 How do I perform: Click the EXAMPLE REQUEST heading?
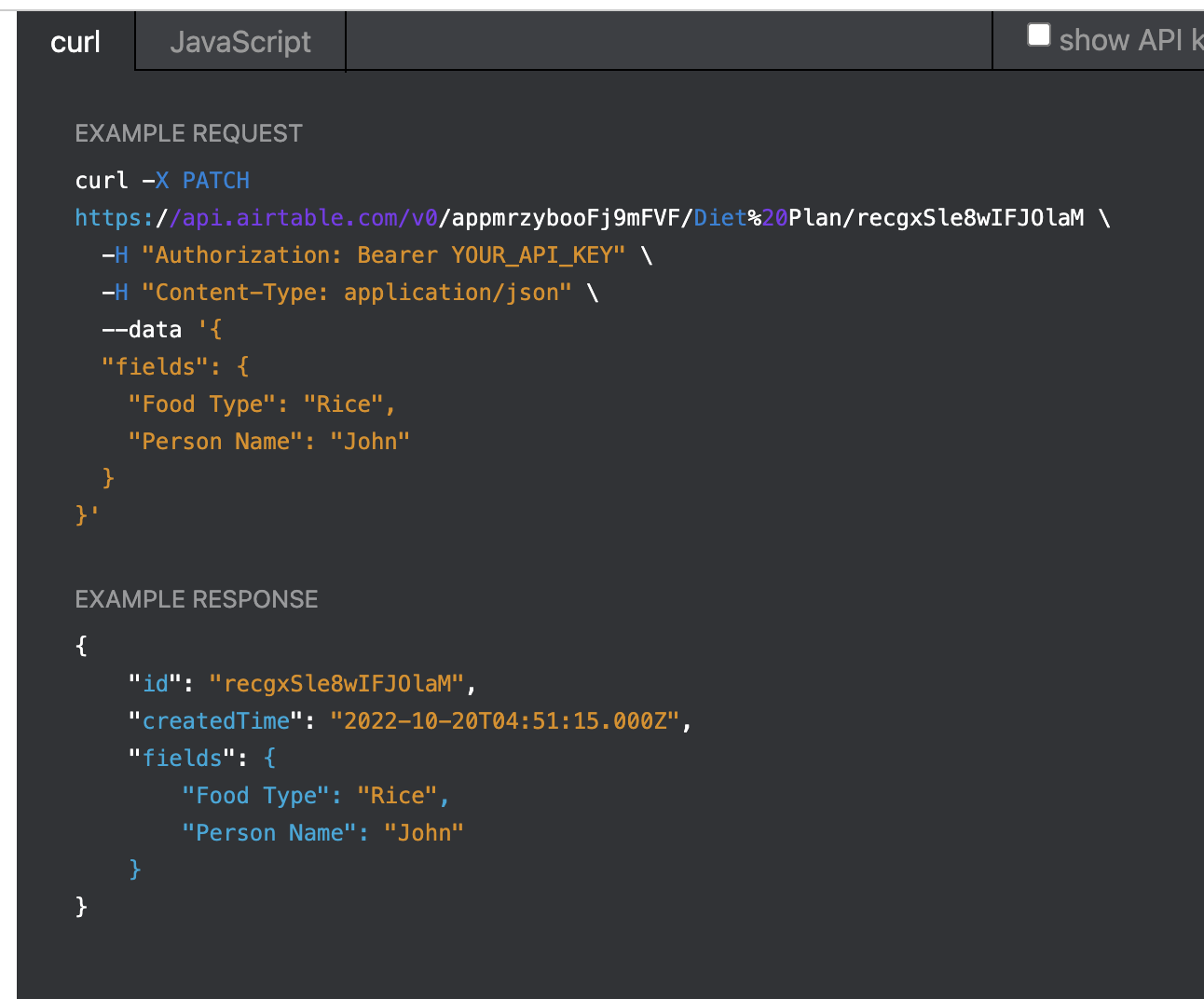(x=188, y=133)
